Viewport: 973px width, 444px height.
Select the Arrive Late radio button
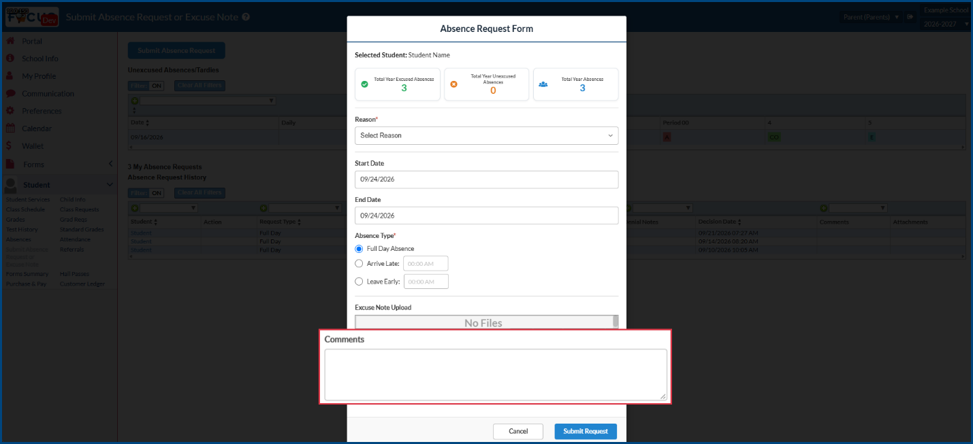pos(359,264)
